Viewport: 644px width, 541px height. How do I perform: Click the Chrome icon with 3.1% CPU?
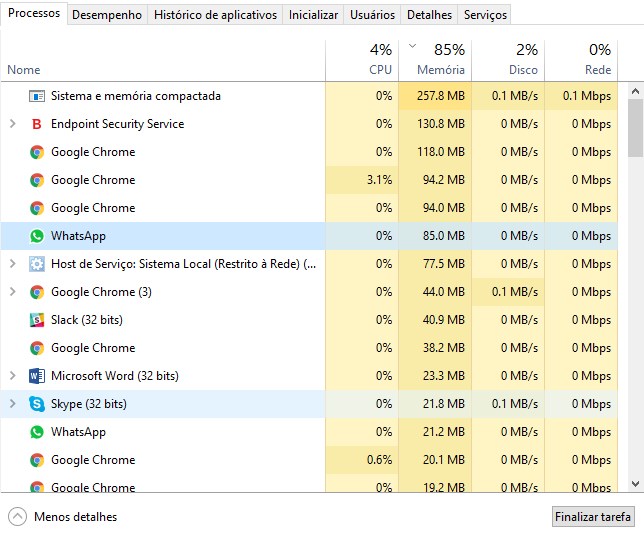(37, 180)
